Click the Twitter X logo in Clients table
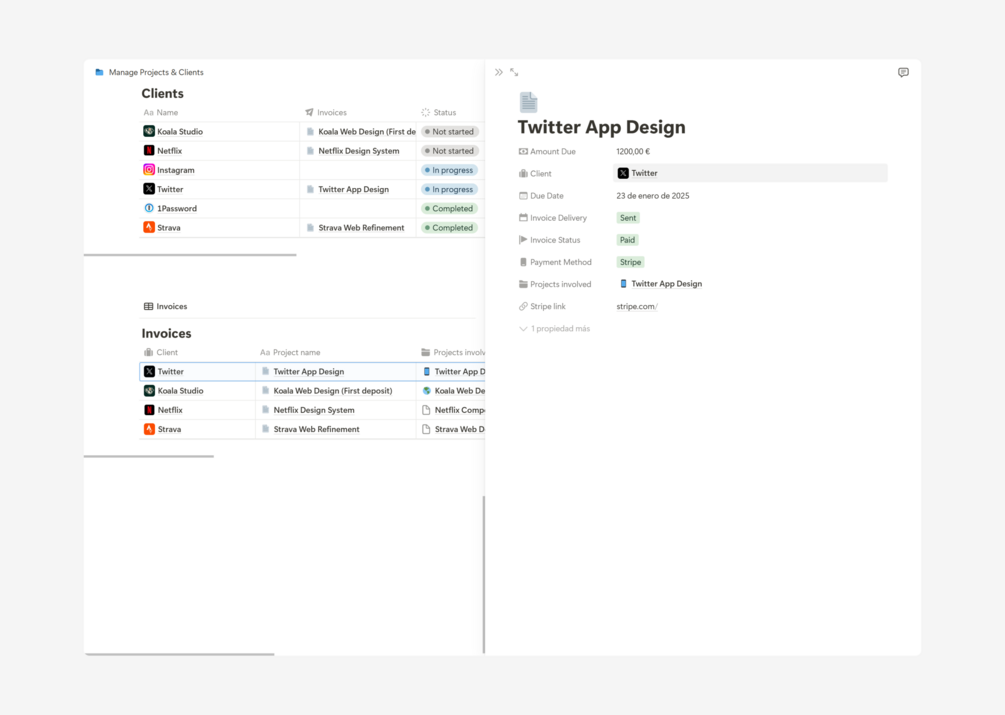Viewport: 1005px width, 715px height. pos(149,189)
